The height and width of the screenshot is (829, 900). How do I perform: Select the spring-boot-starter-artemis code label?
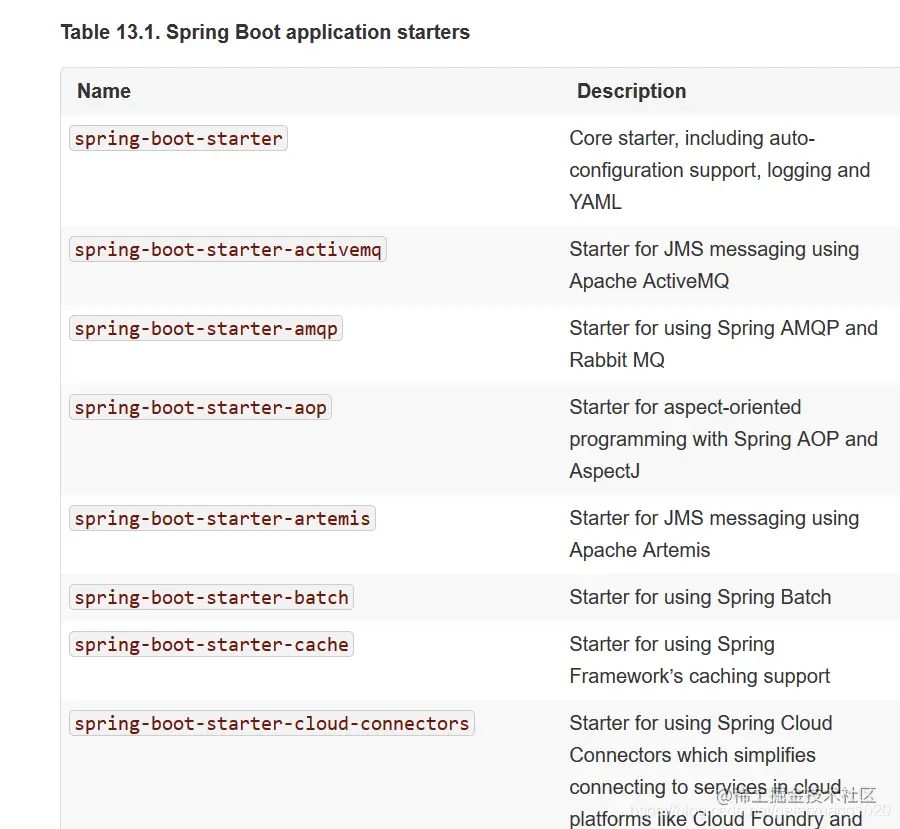tap(222, 519)
